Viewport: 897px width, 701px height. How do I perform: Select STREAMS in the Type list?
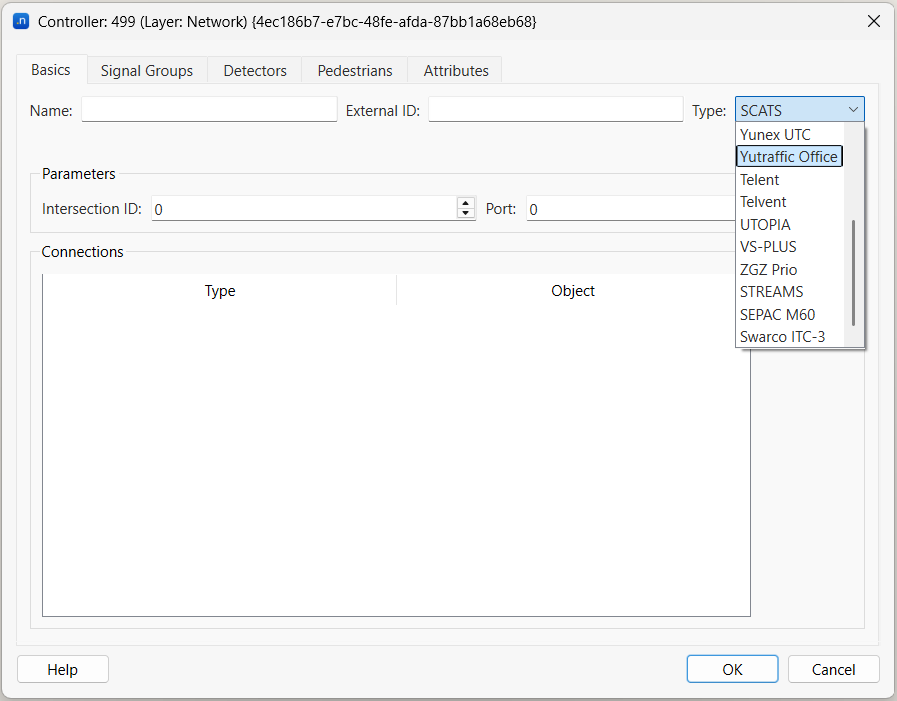point(789,292)
